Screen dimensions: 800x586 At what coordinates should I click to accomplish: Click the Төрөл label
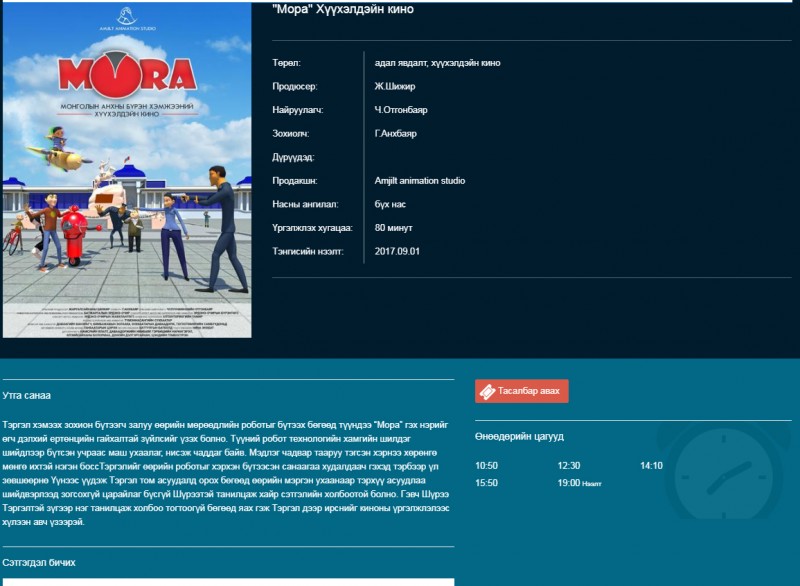tap(286, 63)
